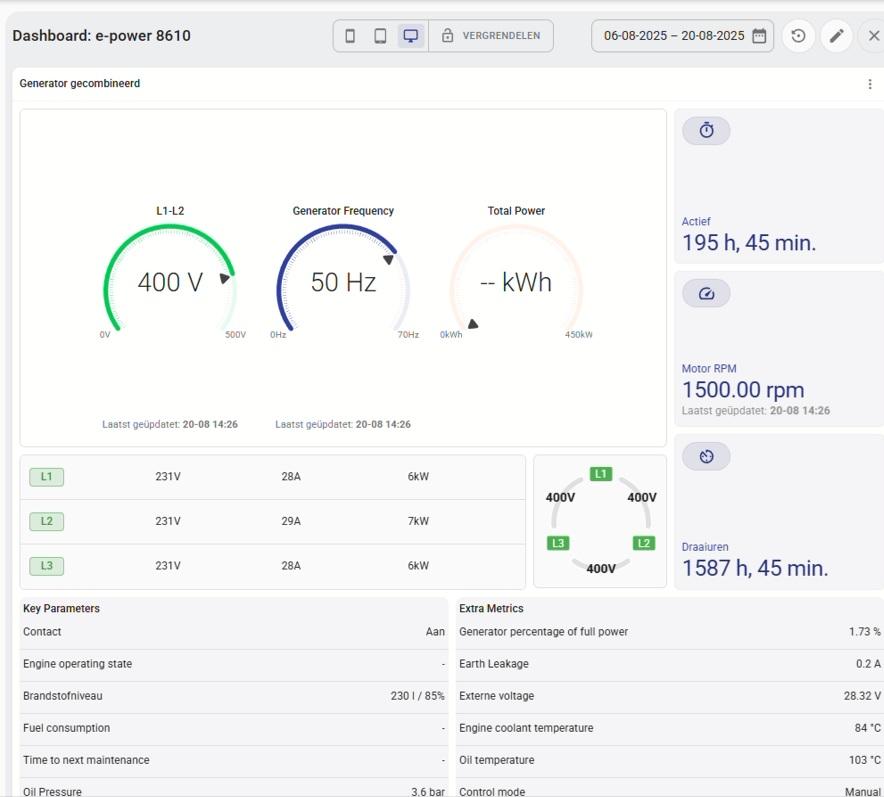Viewport: 884px width, 797px height.
Task: Select the L1 phase badge in table
Action: tap(47, 477)
